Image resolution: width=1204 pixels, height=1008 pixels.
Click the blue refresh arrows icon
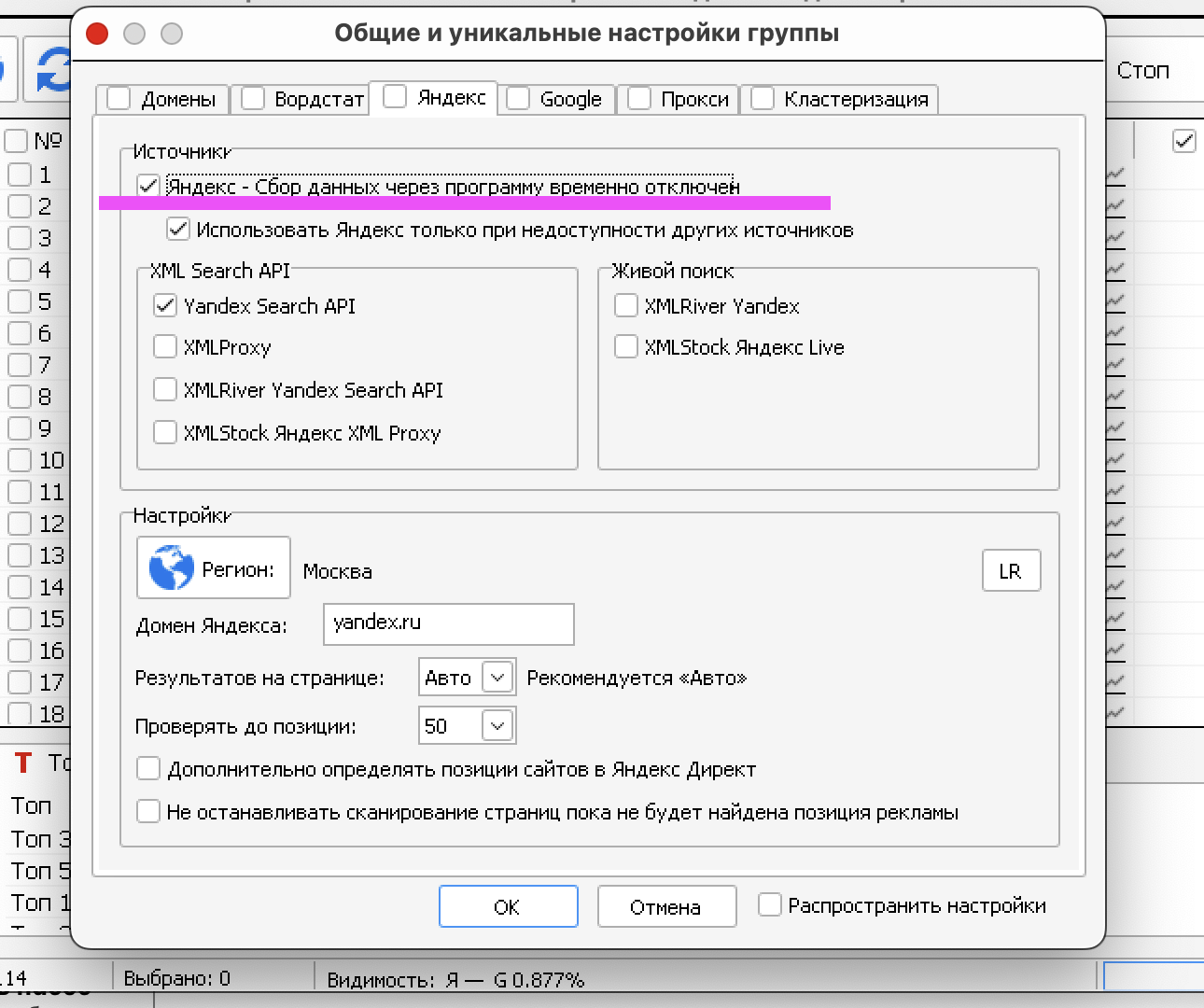[x=54, y=70]
